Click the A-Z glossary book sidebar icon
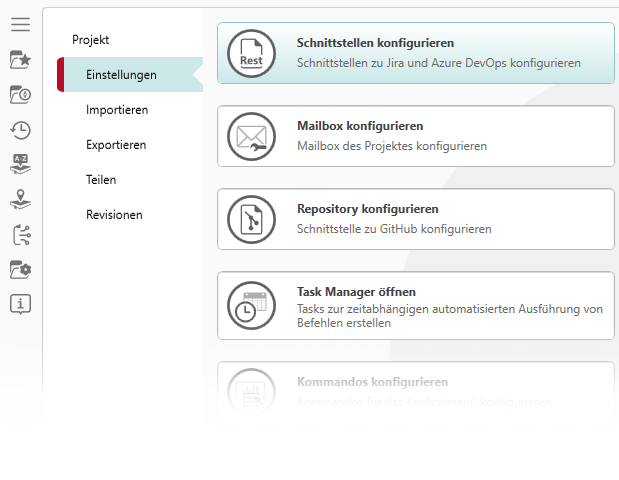Screen dimensions: 619x480 (21, 164)
